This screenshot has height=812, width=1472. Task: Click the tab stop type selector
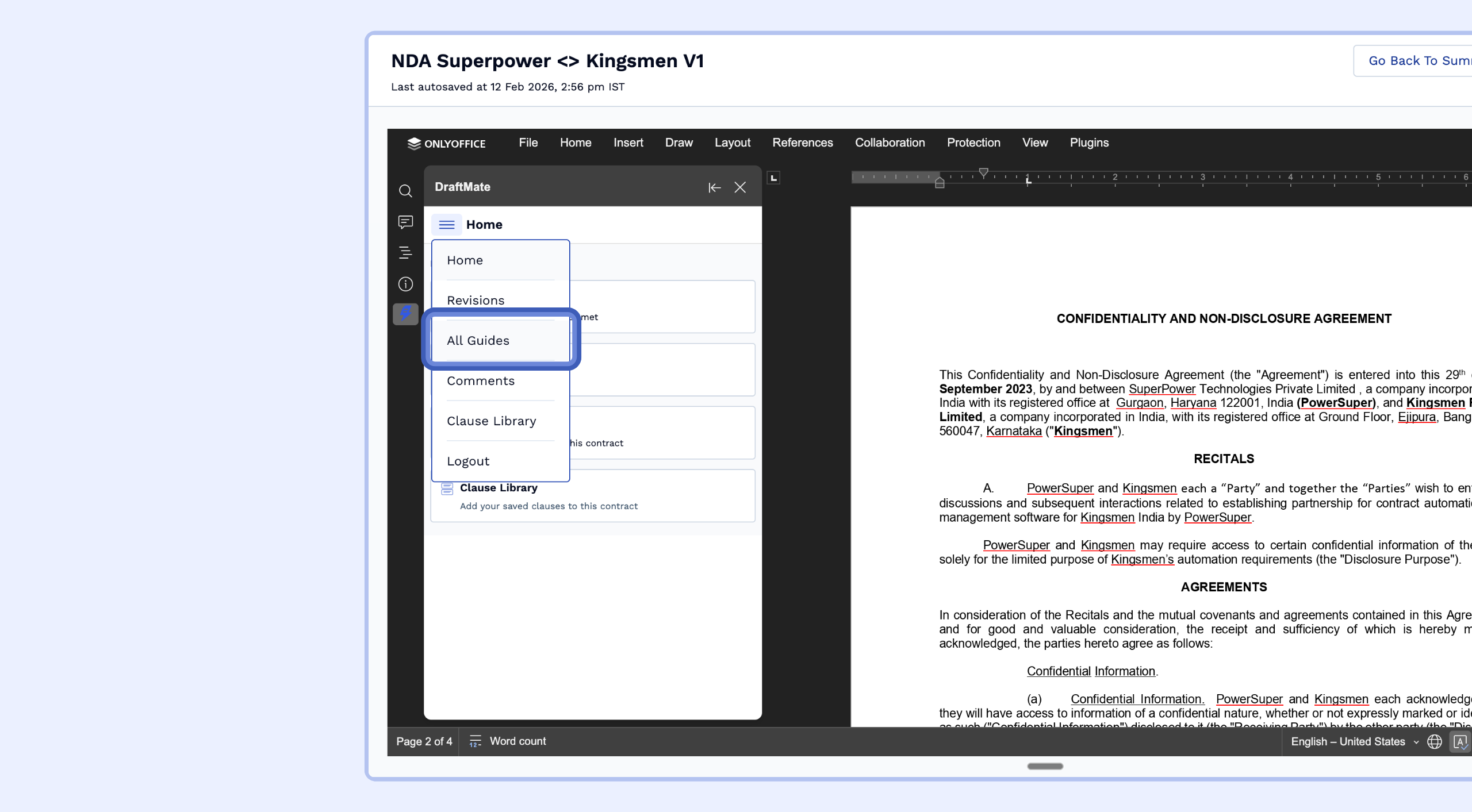(x=774, y=178)
